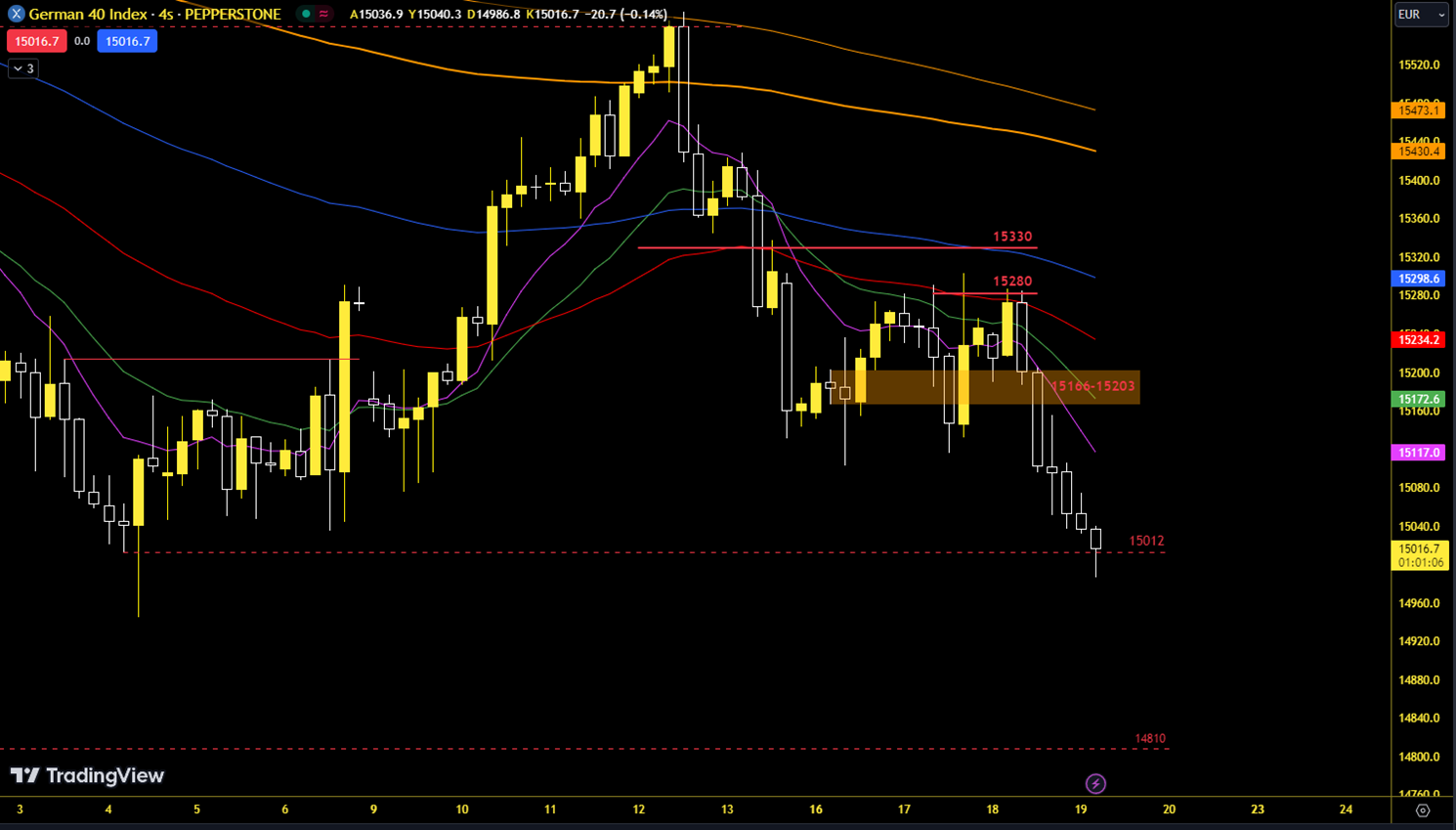Click the blue buy price button 15016.7
Image resolution: width=1456 pixels, height=830 pixels.
pos(127,41)
